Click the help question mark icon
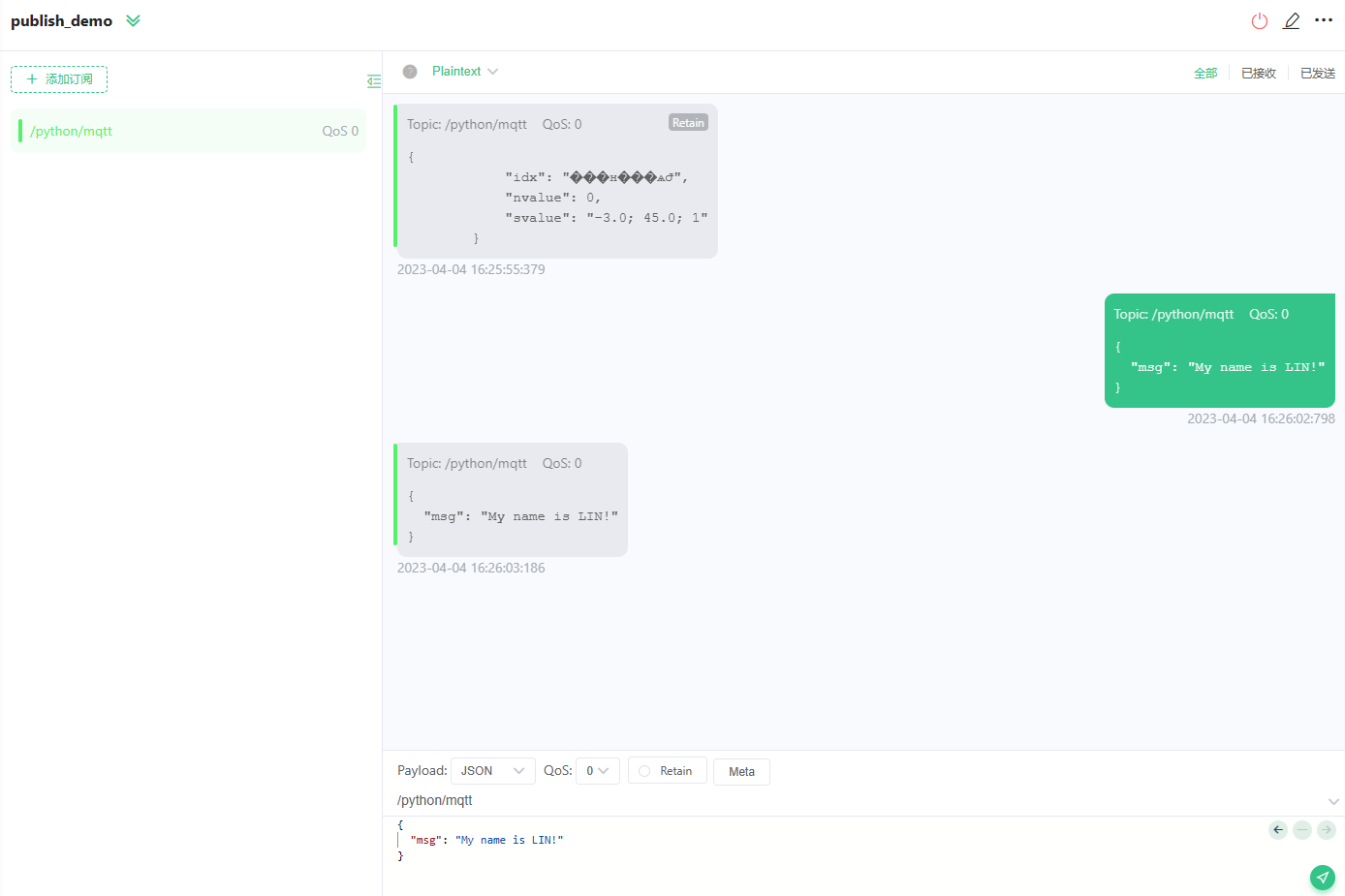This screenshot has width=1345, height=896. point(410,72)
